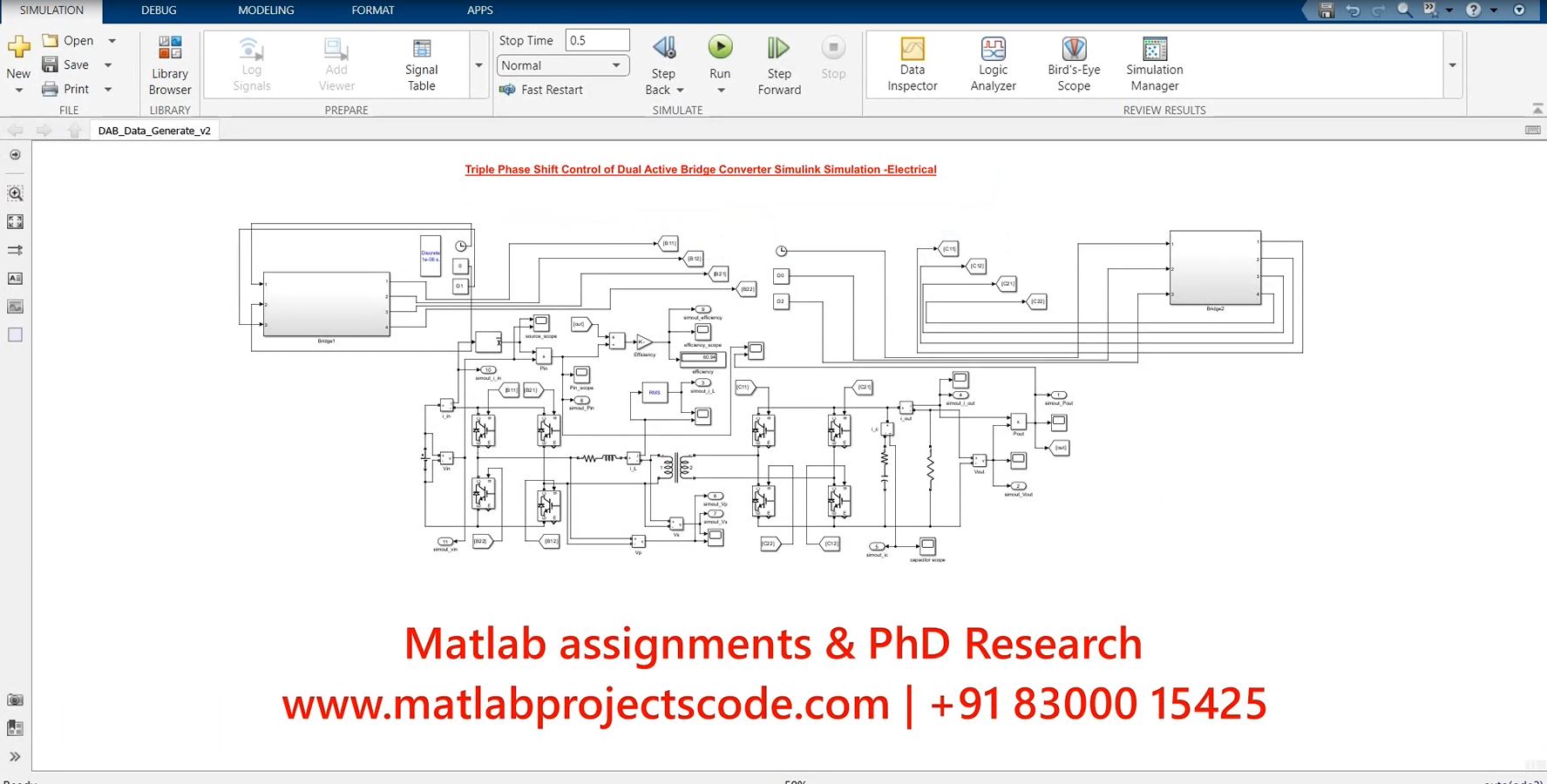Select the Efficiency gain triangle block
This screenshot has width=1547, height=784.
[644, 341]
